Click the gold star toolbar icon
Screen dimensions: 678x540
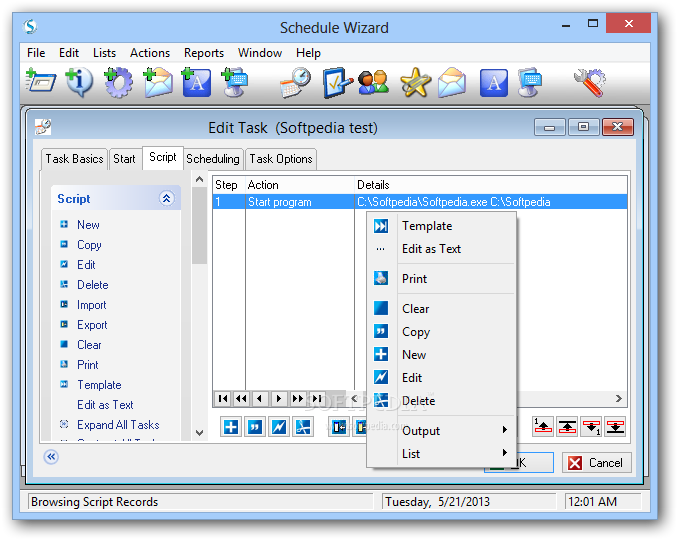pos(415,81)
